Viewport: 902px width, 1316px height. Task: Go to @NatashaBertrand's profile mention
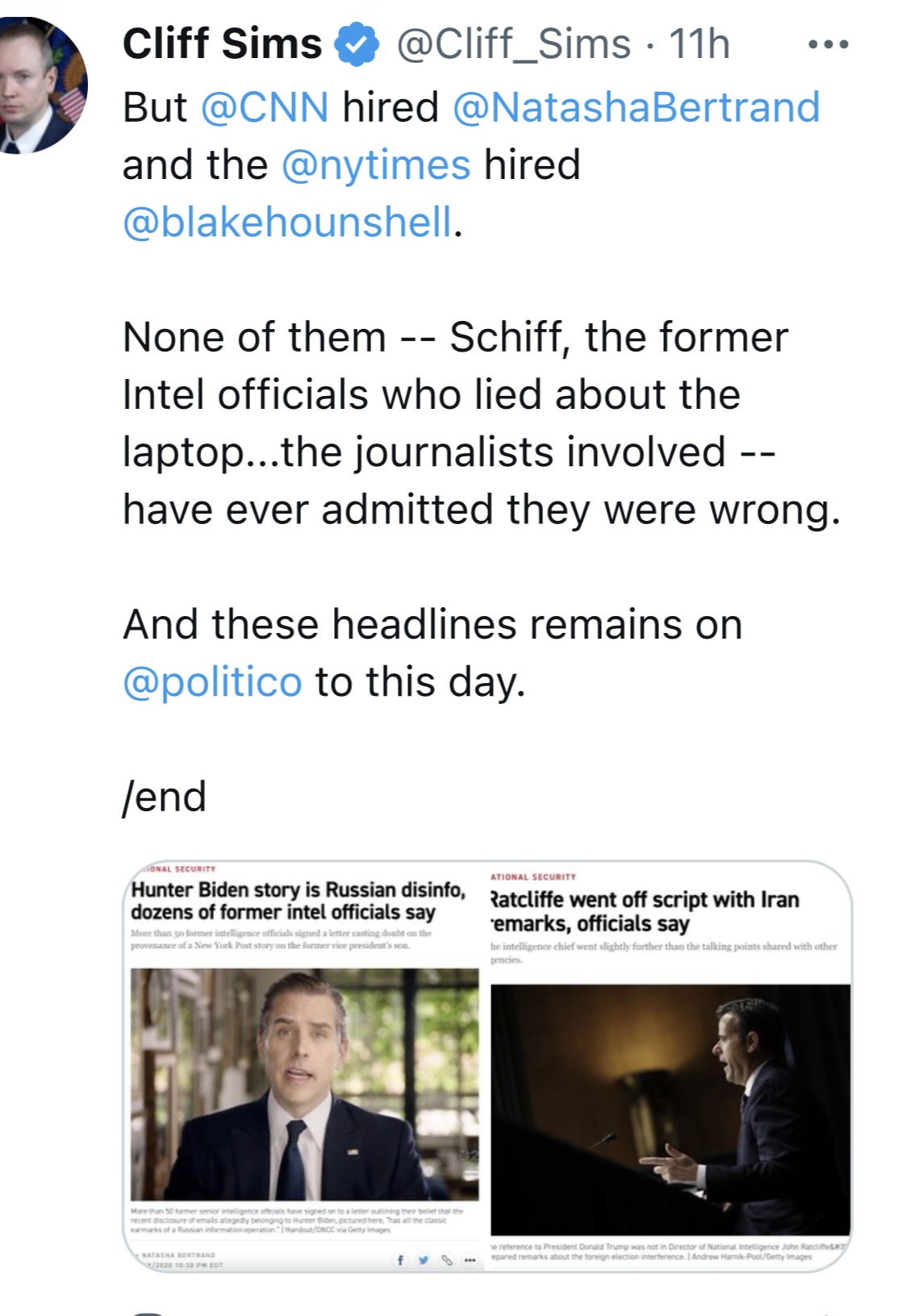coord(637,107)
